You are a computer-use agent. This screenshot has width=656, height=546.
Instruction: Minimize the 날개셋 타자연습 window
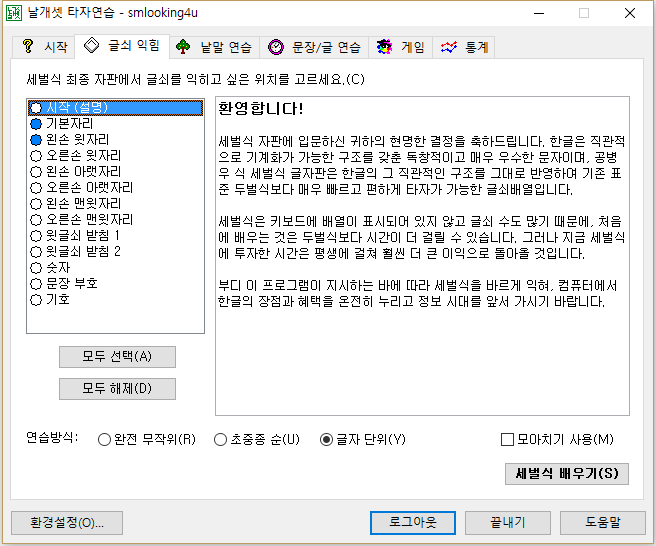pyautogui.click(x=539, y=13)
